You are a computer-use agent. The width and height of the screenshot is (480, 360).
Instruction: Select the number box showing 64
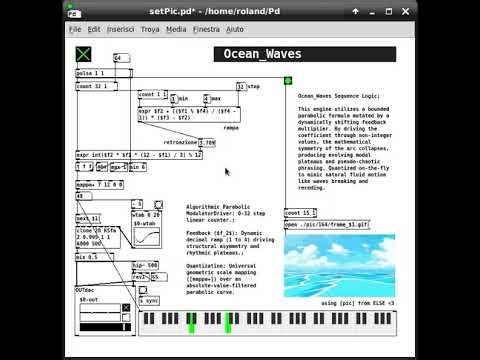[x=122, y=58]
